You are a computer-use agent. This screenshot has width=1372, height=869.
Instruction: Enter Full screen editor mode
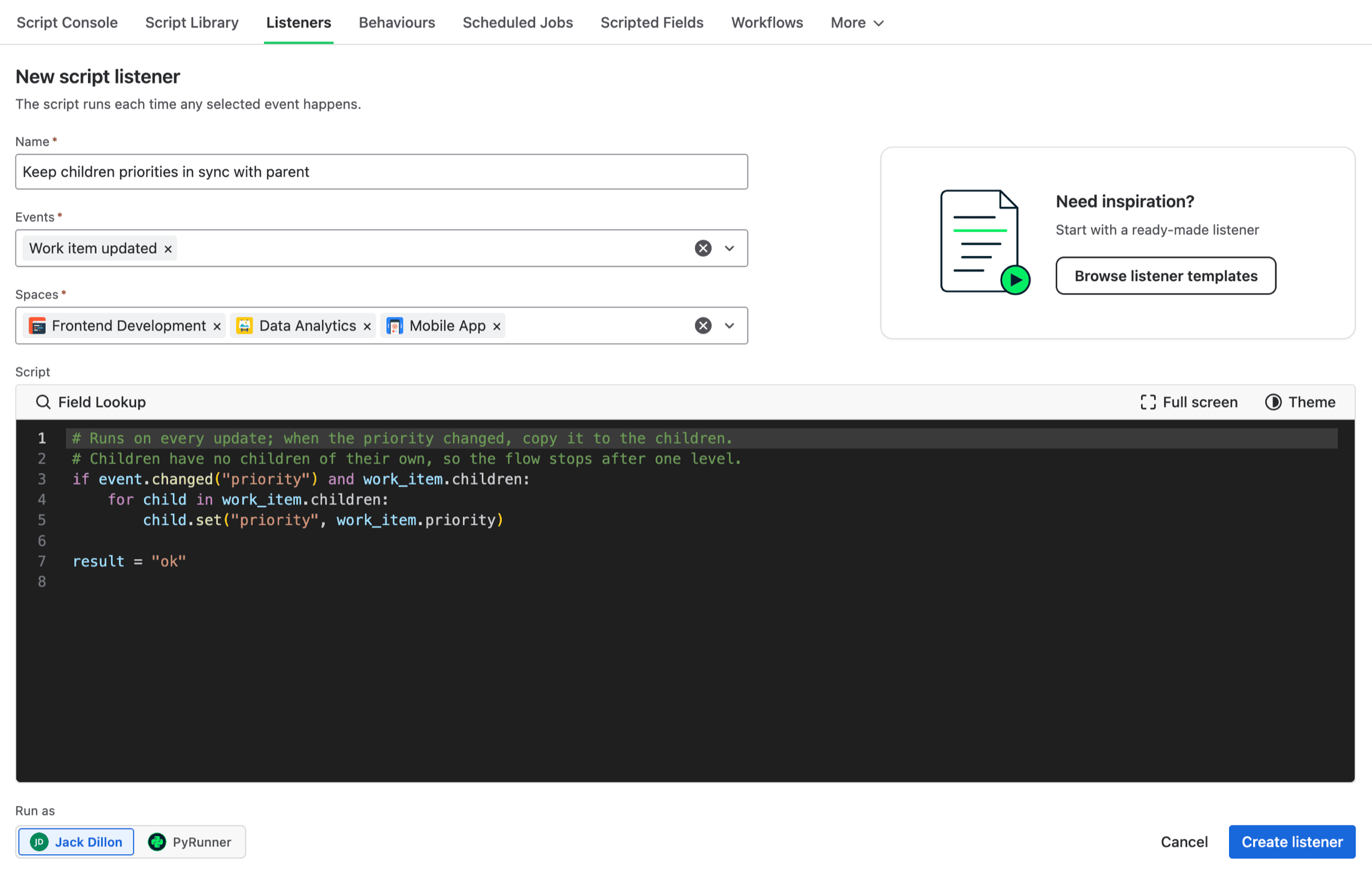(1189, 402)
